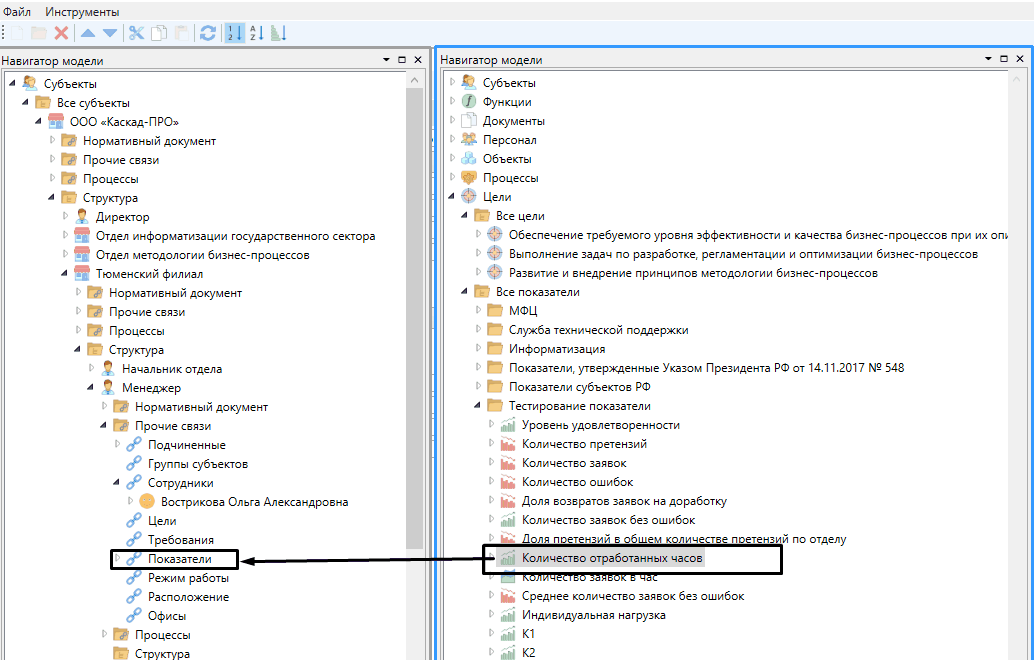Select Количество отработанных часов indicator
This screenshot has width=1034, height=660.
pyautogui.click(x=612, y=558)
